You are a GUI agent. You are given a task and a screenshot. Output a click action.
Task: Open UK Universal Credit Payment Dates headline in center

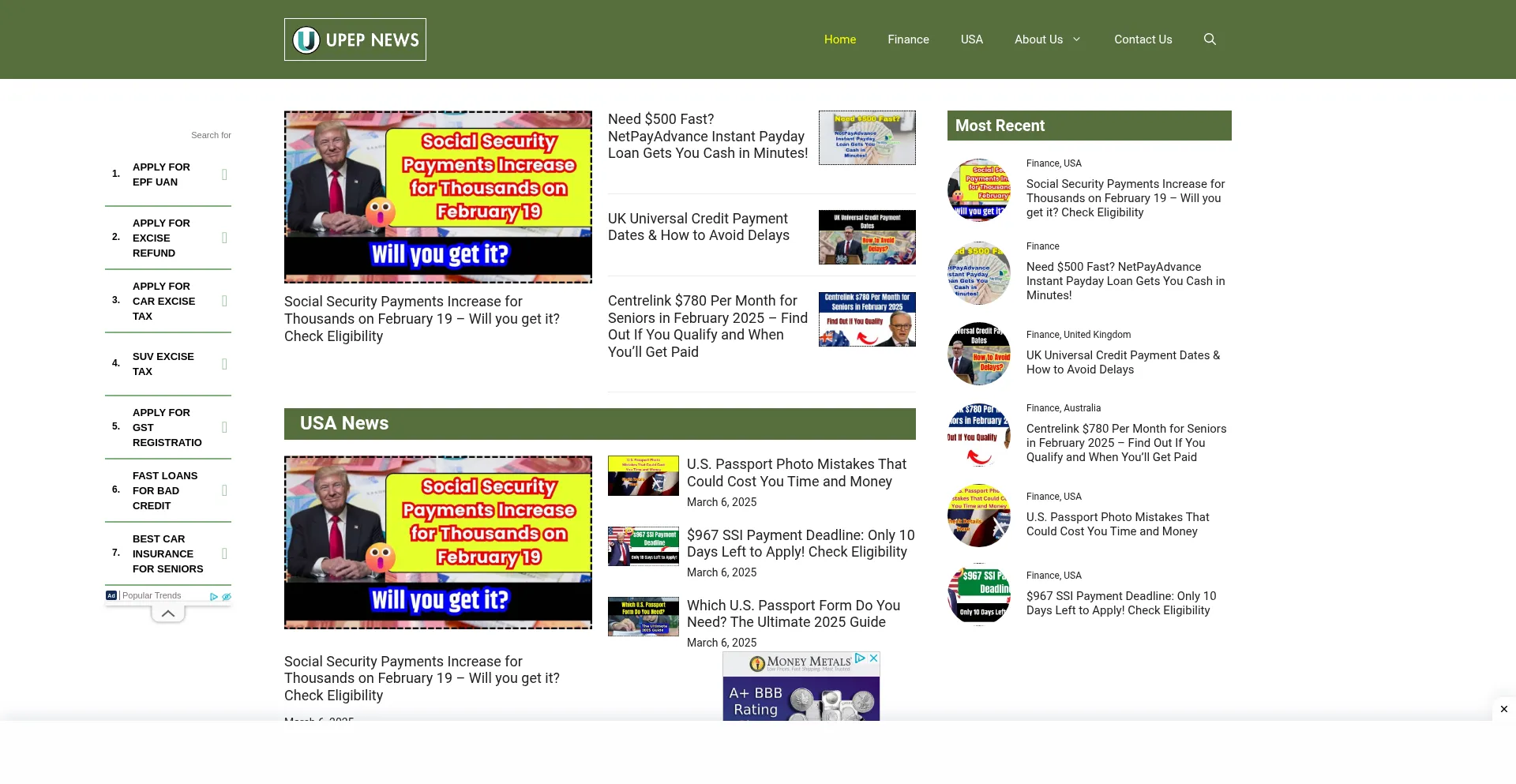[699, 227]
